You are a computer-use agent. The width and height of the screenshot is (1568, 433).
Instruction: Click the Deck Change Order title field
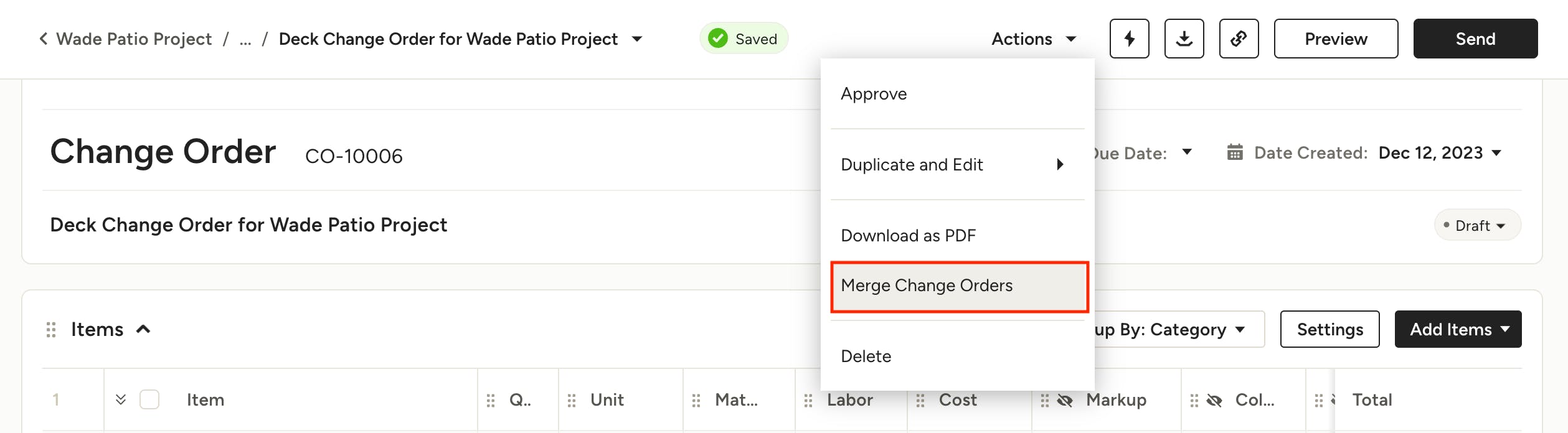(x=248, y=225)
